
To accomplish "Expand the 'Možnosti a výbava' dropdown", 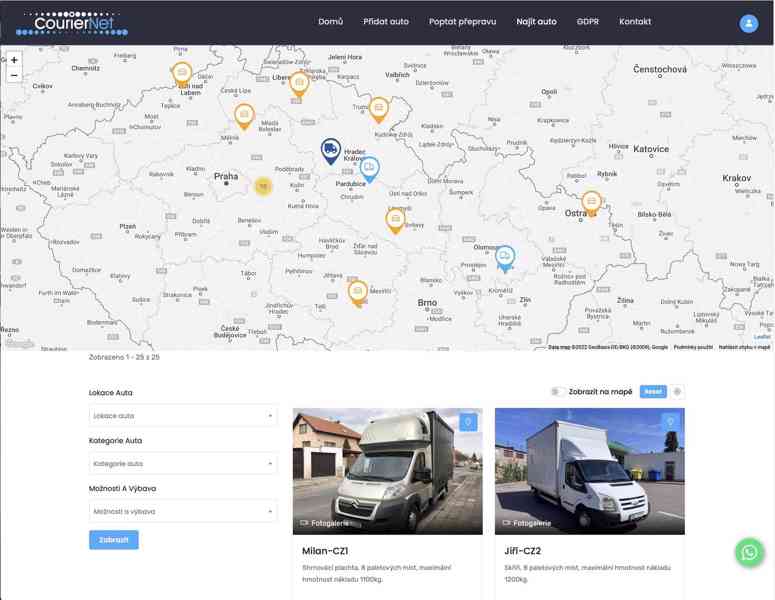I will 183,512.
